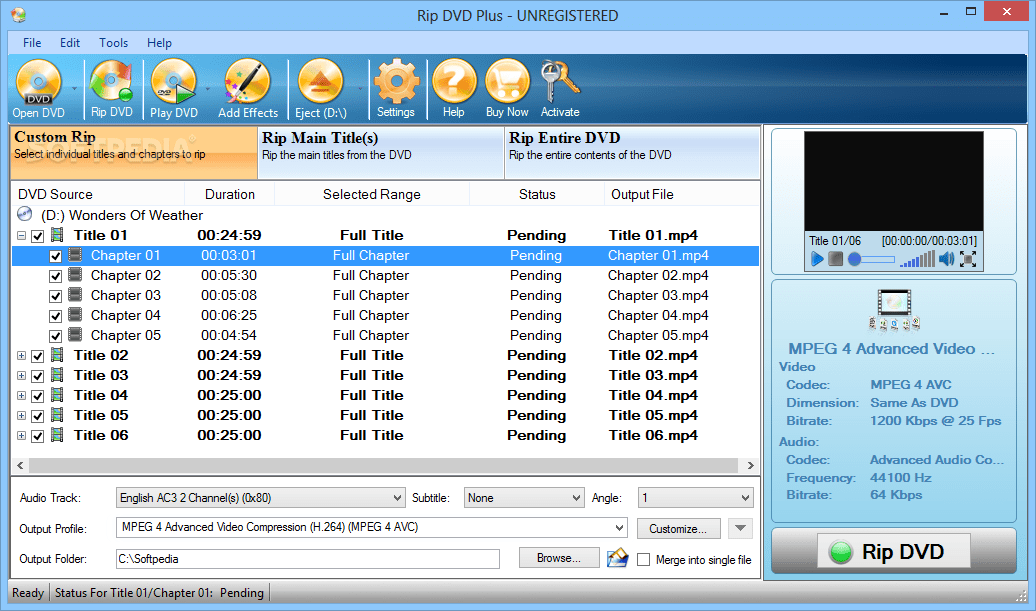1036x611 pixels.
Task: Click the disc icon for Wonders Of Weather
Action: 24,214
